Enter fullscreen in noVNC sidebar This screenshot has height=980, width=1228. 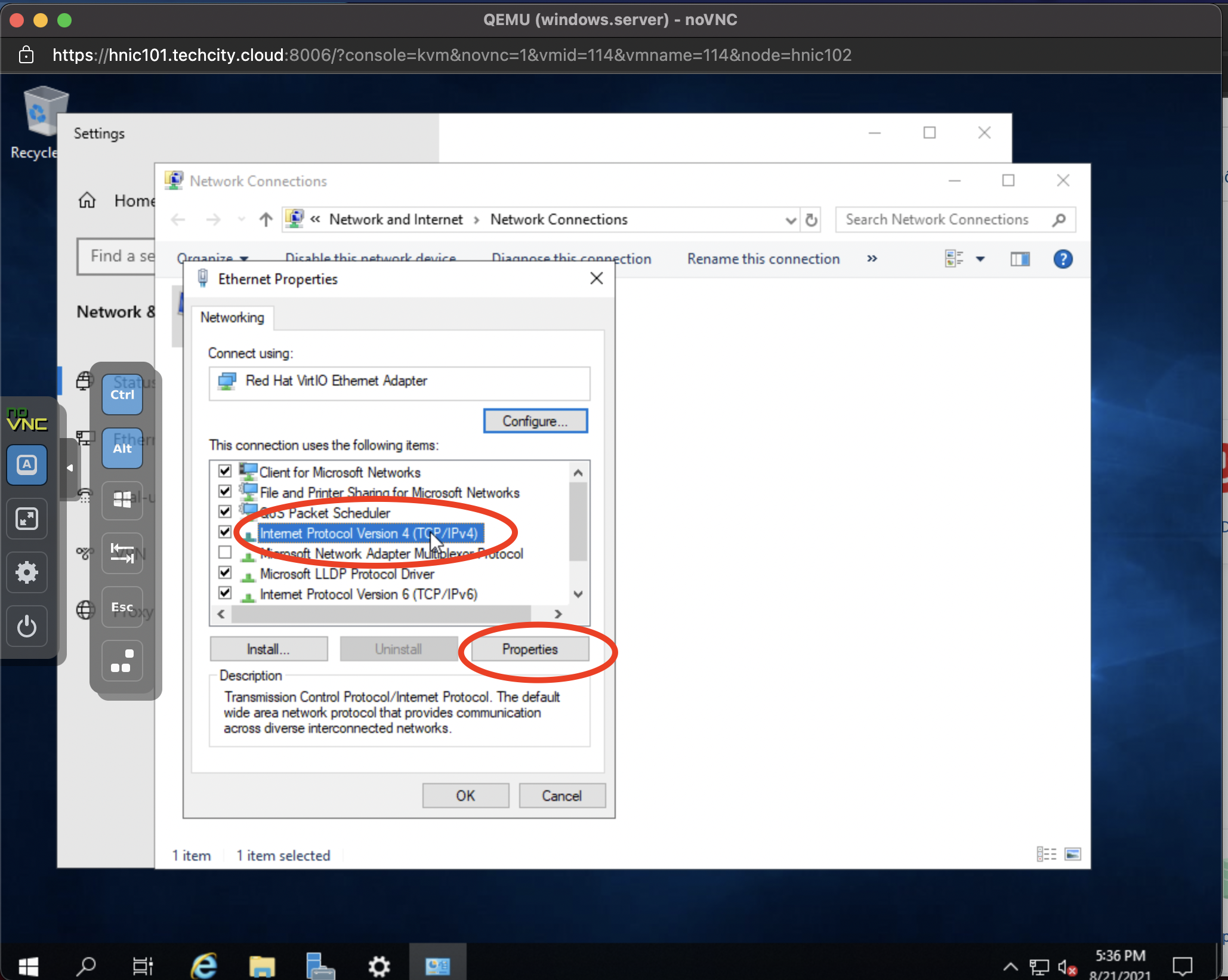(x=27, y=519)
